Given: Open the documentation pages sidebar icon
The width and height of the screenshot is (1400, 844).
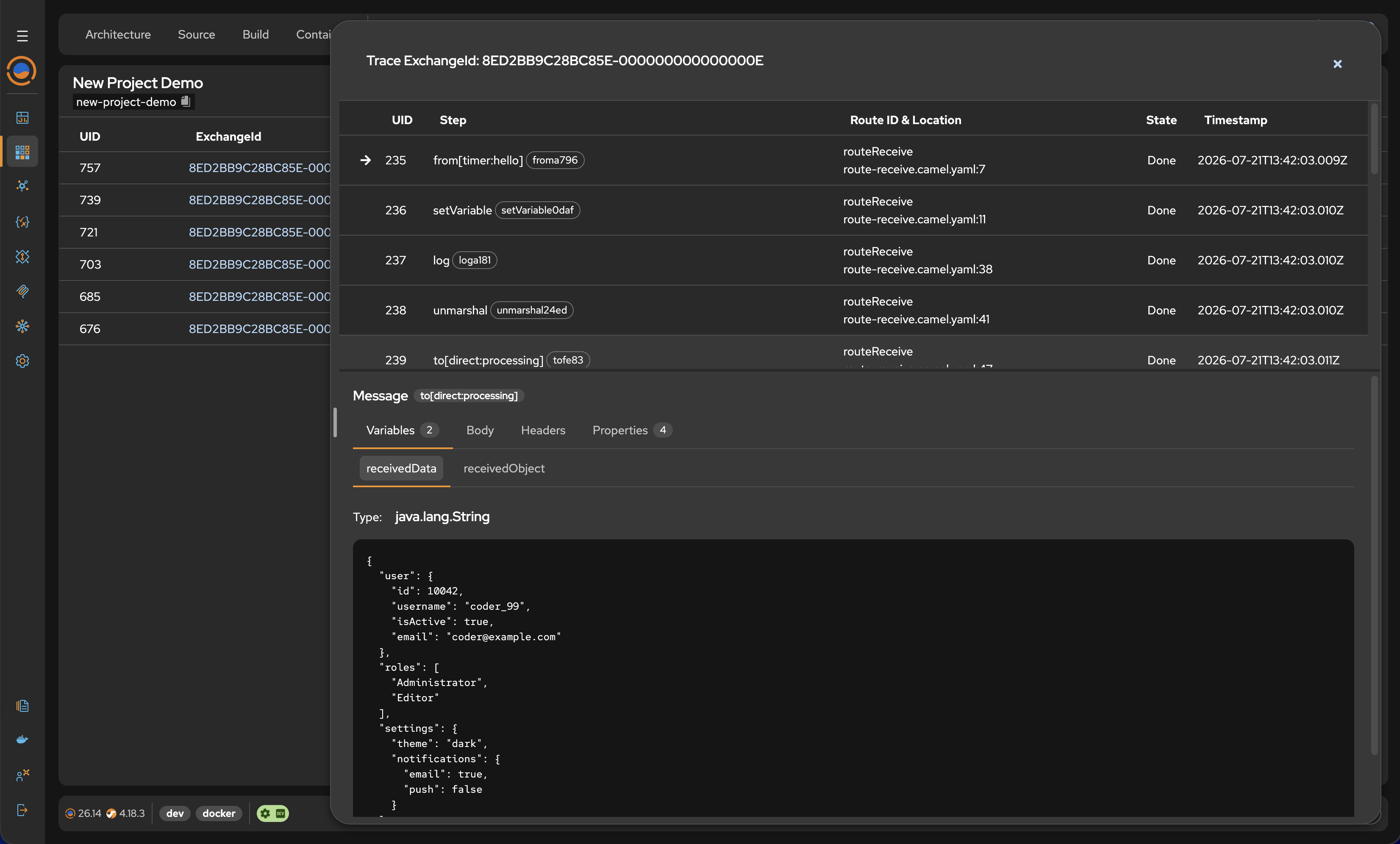Looking at the screenshot, I should (22, 705).
